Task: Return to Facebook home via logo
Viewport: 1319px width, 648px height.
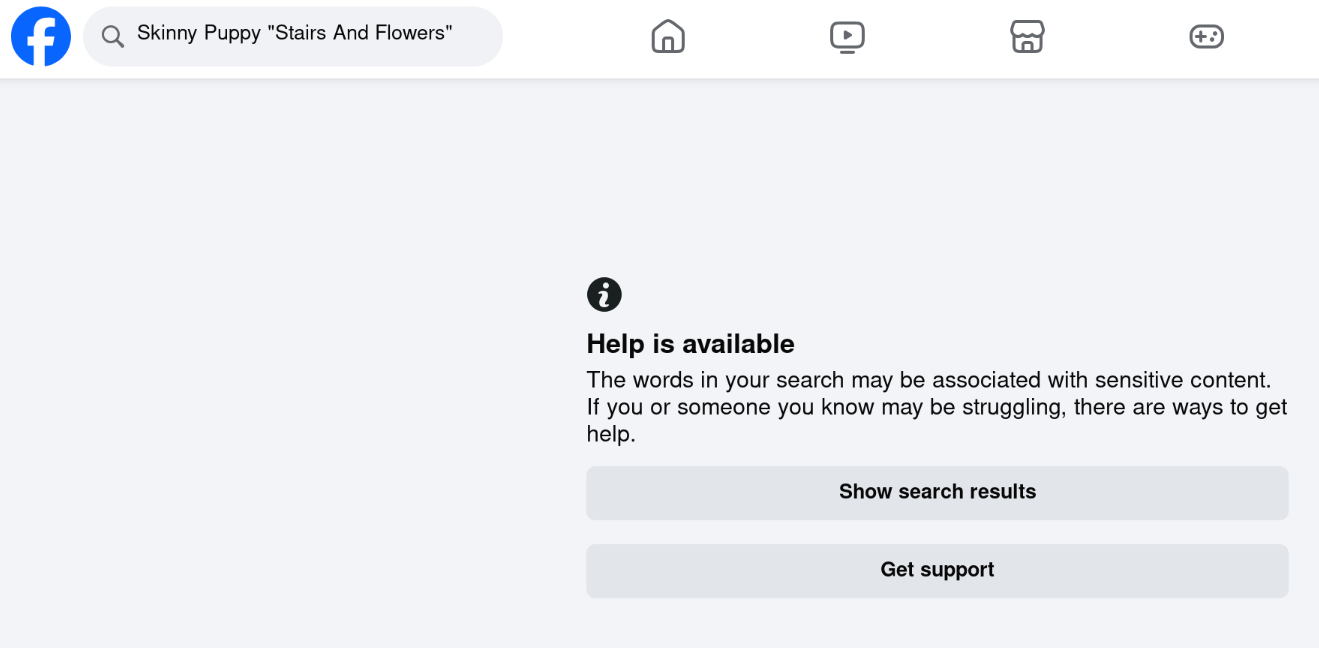Action: (41, 37)
